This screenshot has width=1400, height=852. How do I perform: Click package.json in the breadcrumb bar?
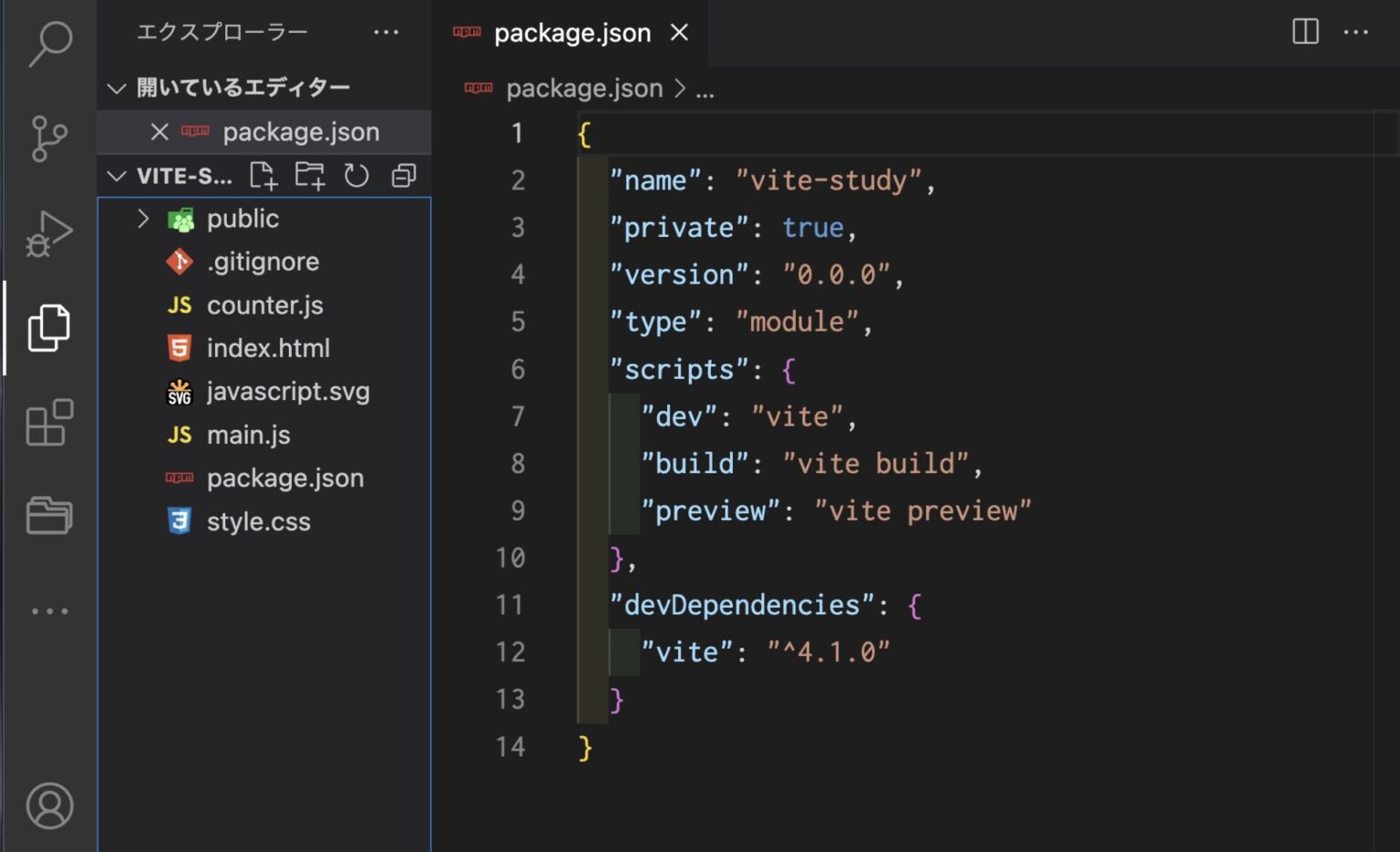(584, 88)
